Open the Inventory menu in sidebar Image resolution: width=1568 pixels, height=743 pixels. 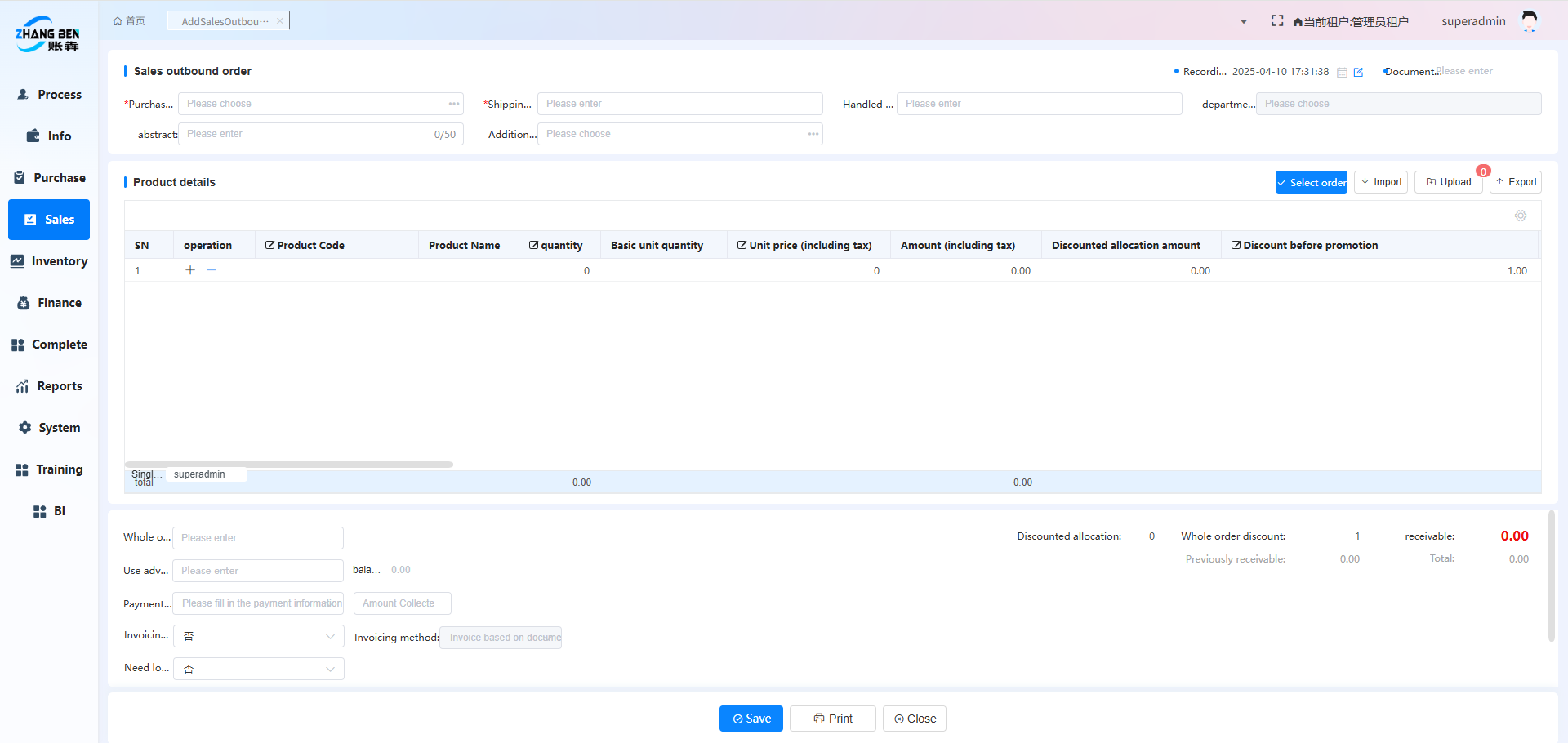[49, 261]
